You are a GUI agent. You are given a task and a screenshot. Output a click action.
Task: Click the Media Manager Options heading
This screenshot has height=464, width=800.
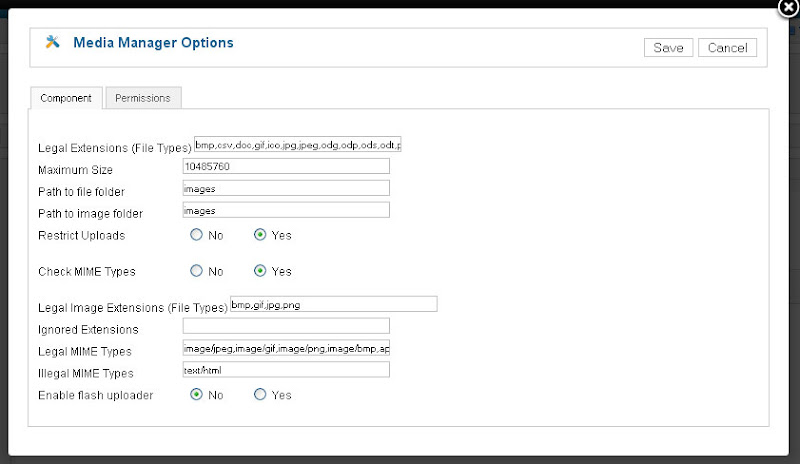click(154, 42)
